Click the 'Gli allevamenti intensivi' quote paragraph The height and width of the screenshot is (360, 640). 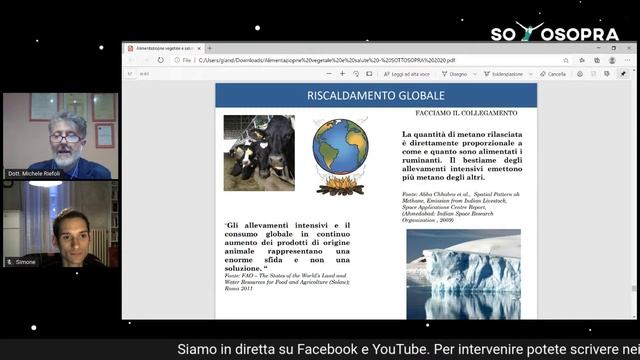287,247
